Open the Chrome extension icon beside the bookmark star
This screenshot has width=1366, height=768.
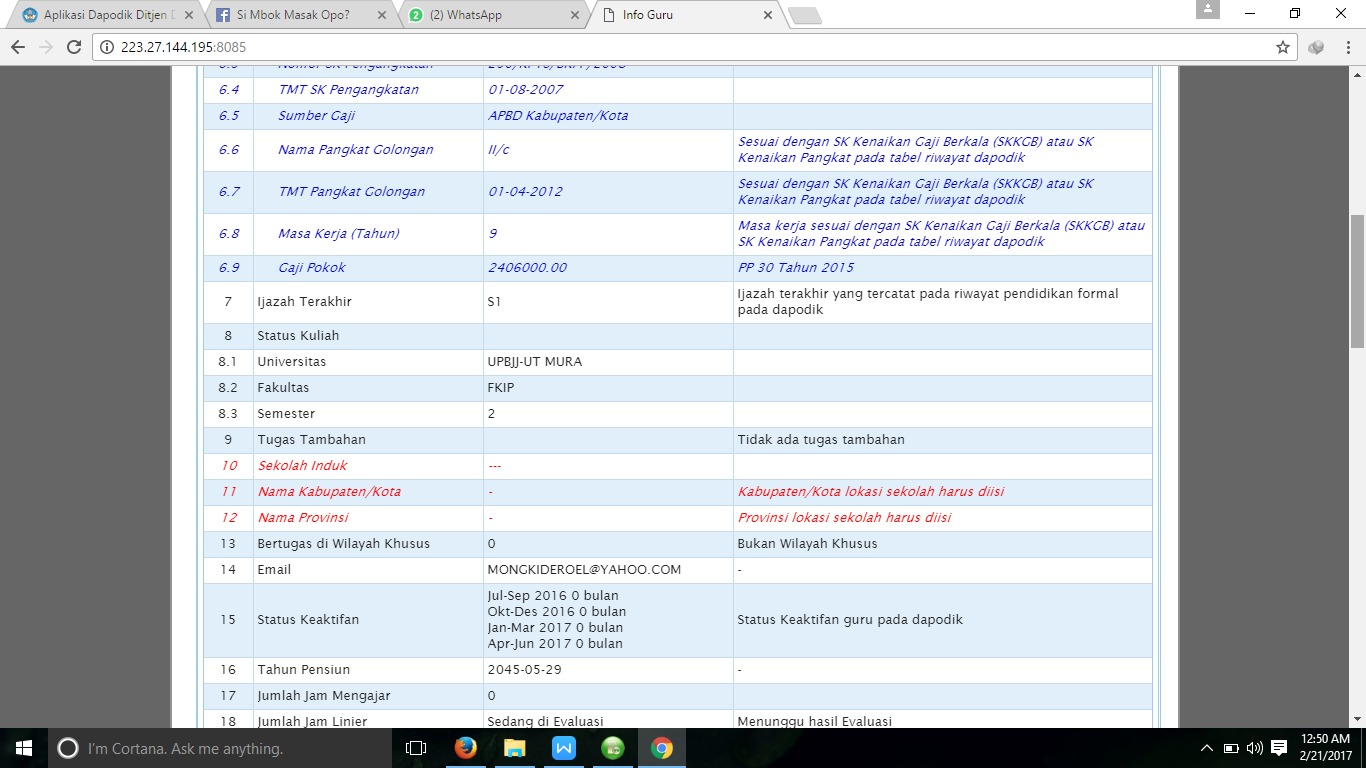[x=1316, y=47]
